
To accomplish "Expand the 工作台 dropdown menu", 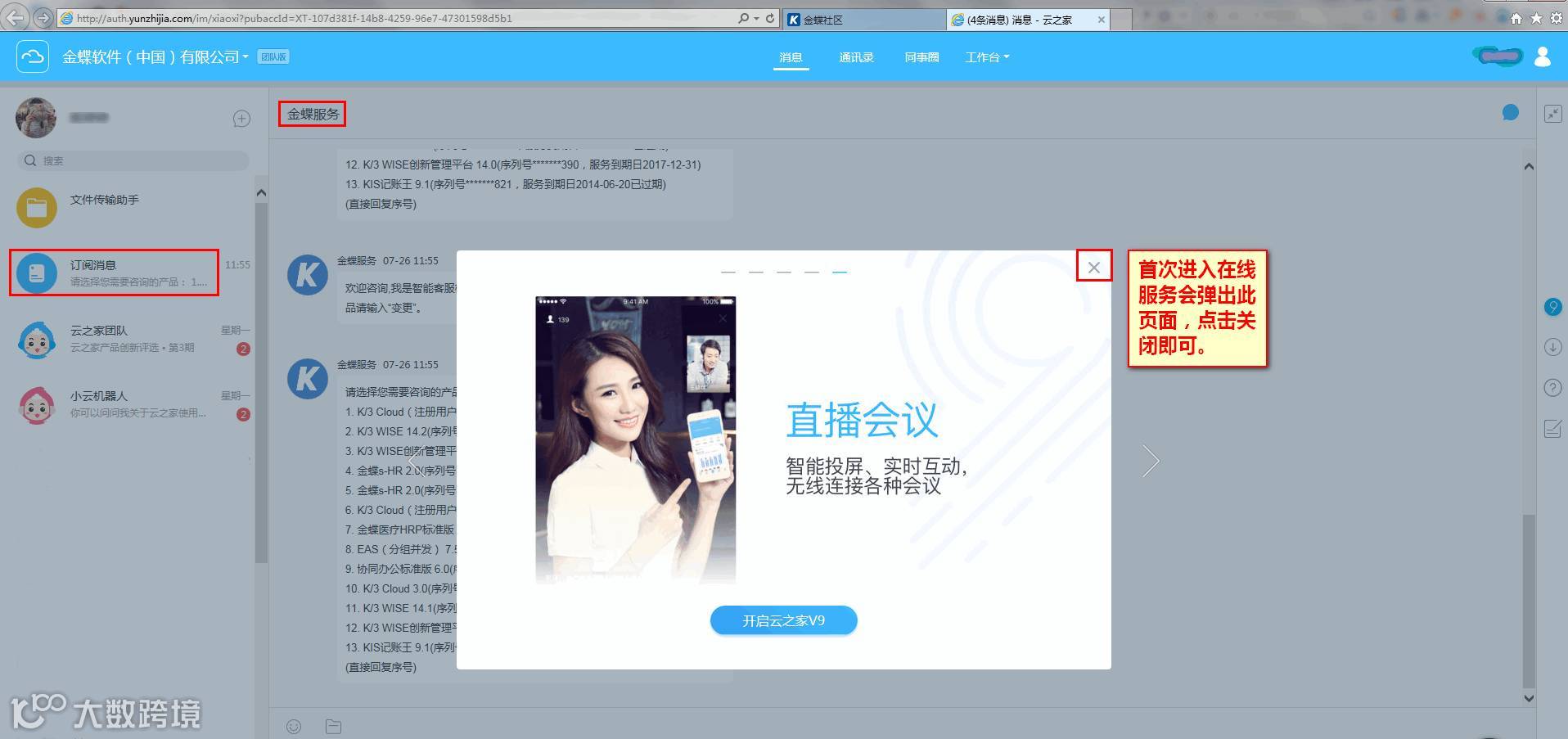I will [x=987, y=57].
